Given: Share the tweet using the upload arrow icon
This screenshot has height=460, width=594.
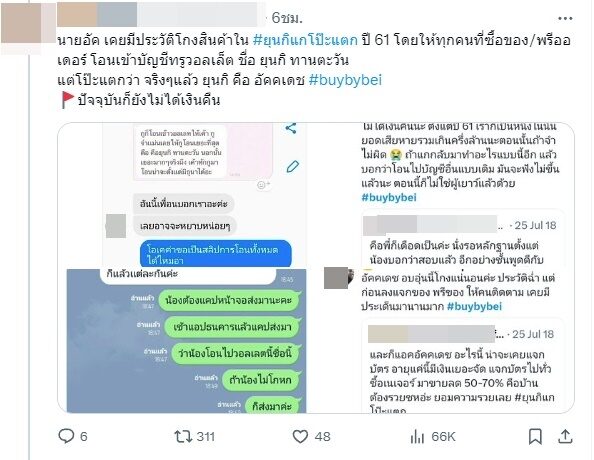Looking at the screenshot, I should (565, 437).
